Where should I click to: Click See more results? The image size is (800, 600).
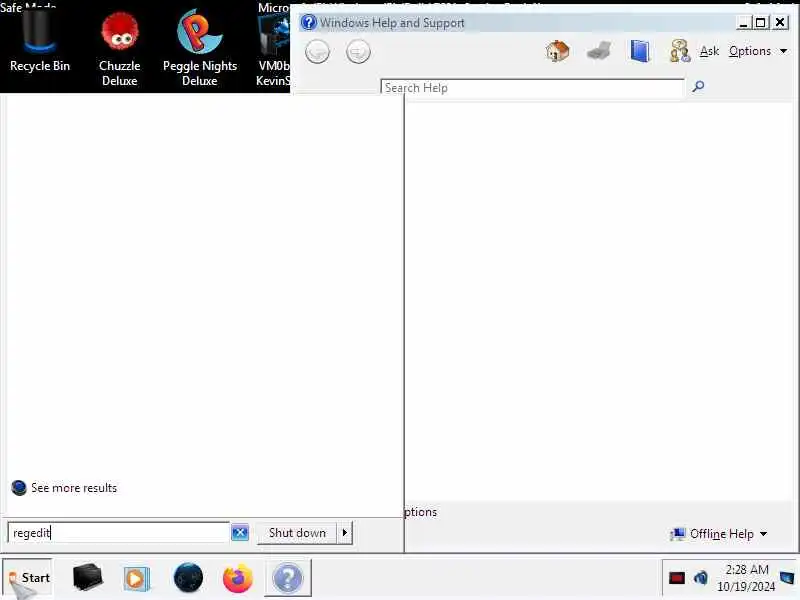[64, 488]
